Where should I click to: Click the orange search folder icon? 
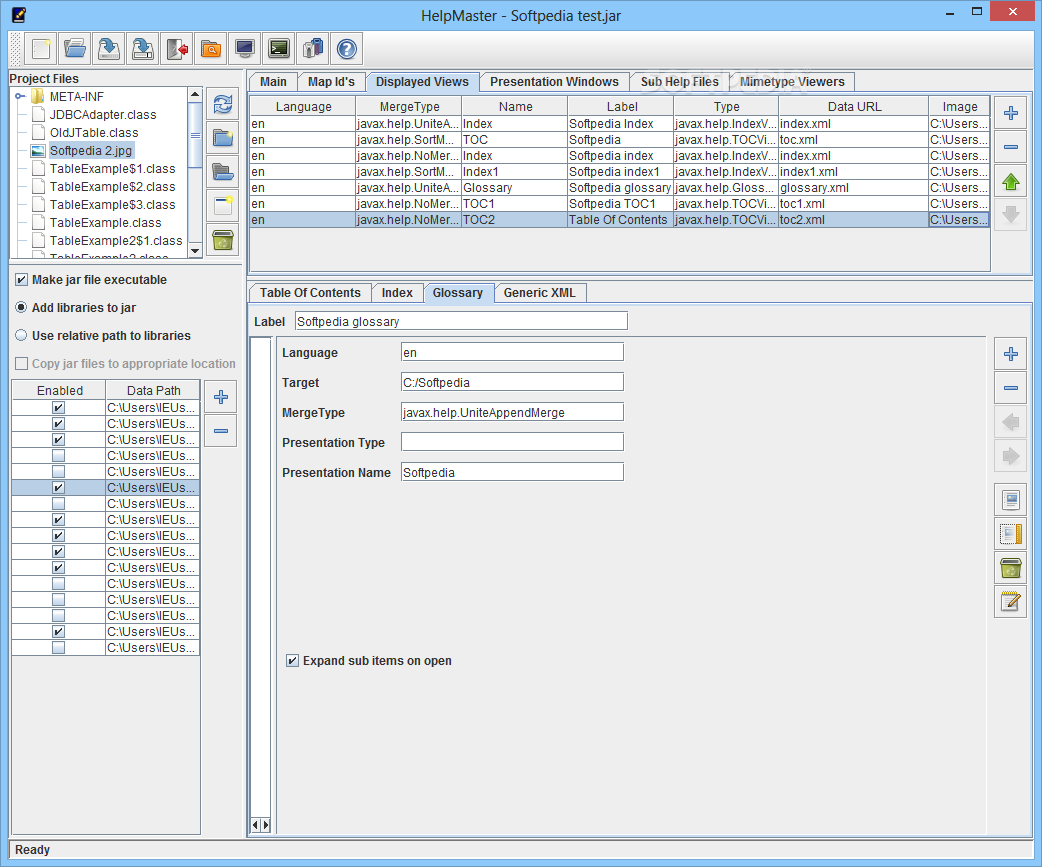pyautogui.click(x=211, y=48)
